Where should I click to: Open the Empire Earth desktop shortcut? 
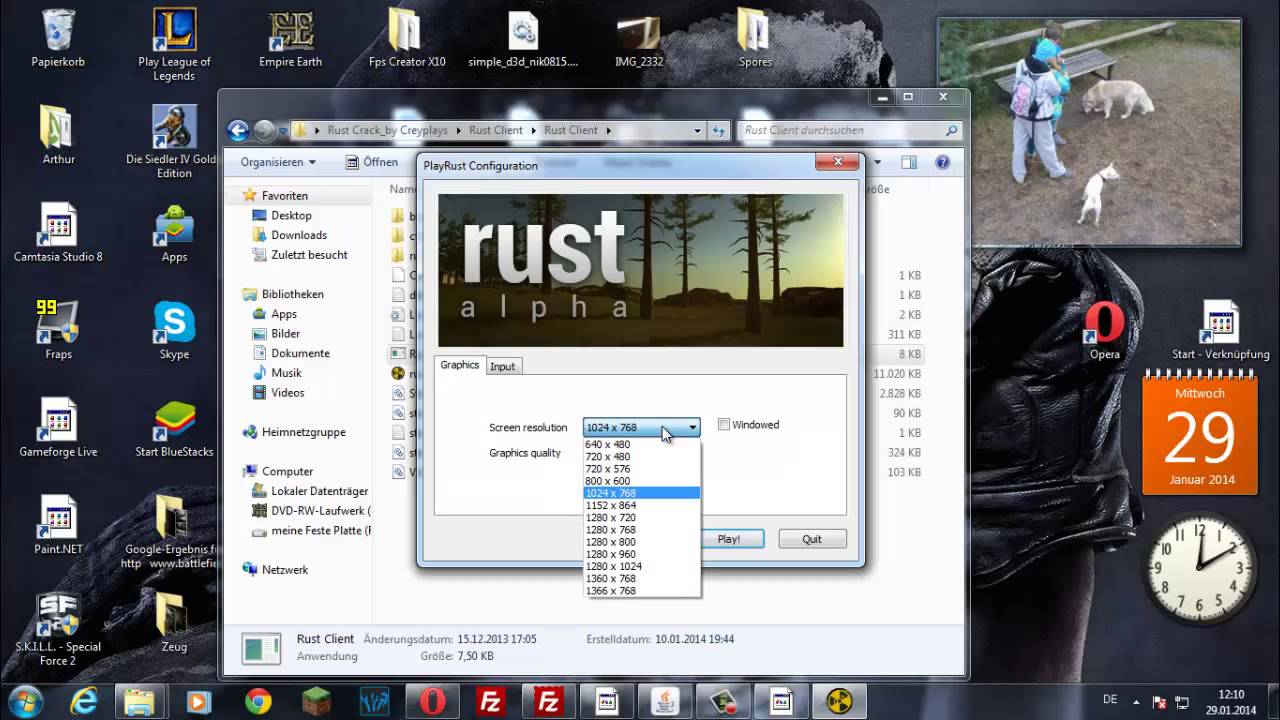tap(290, 38)
